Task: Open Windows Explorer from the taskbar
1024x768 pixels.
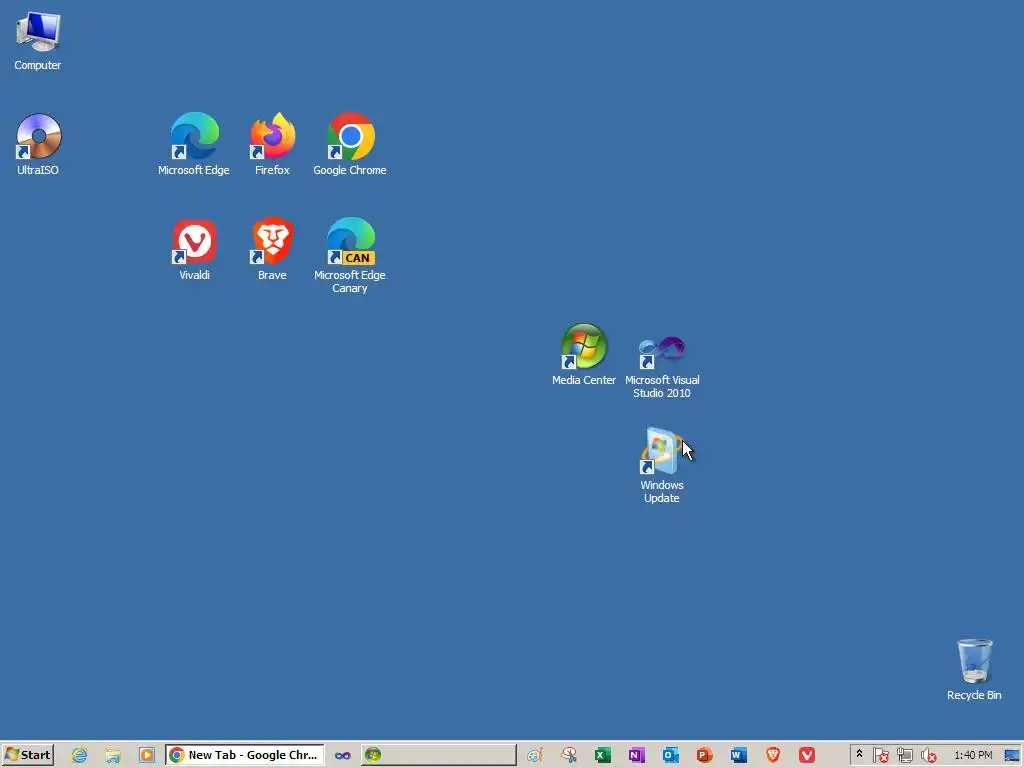Action: pos(113,756)
